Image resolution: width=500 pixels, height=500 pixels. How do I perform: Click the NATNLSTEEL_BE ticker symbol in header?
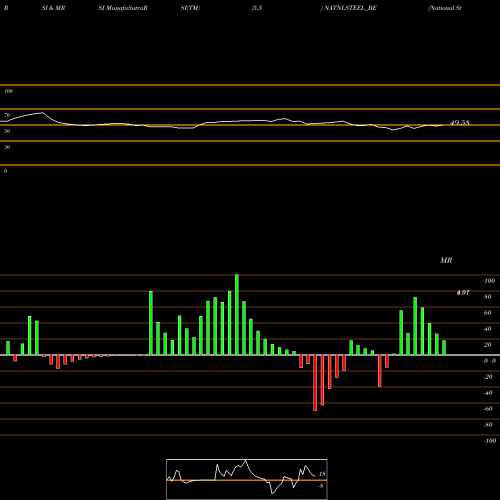[350, 8]
